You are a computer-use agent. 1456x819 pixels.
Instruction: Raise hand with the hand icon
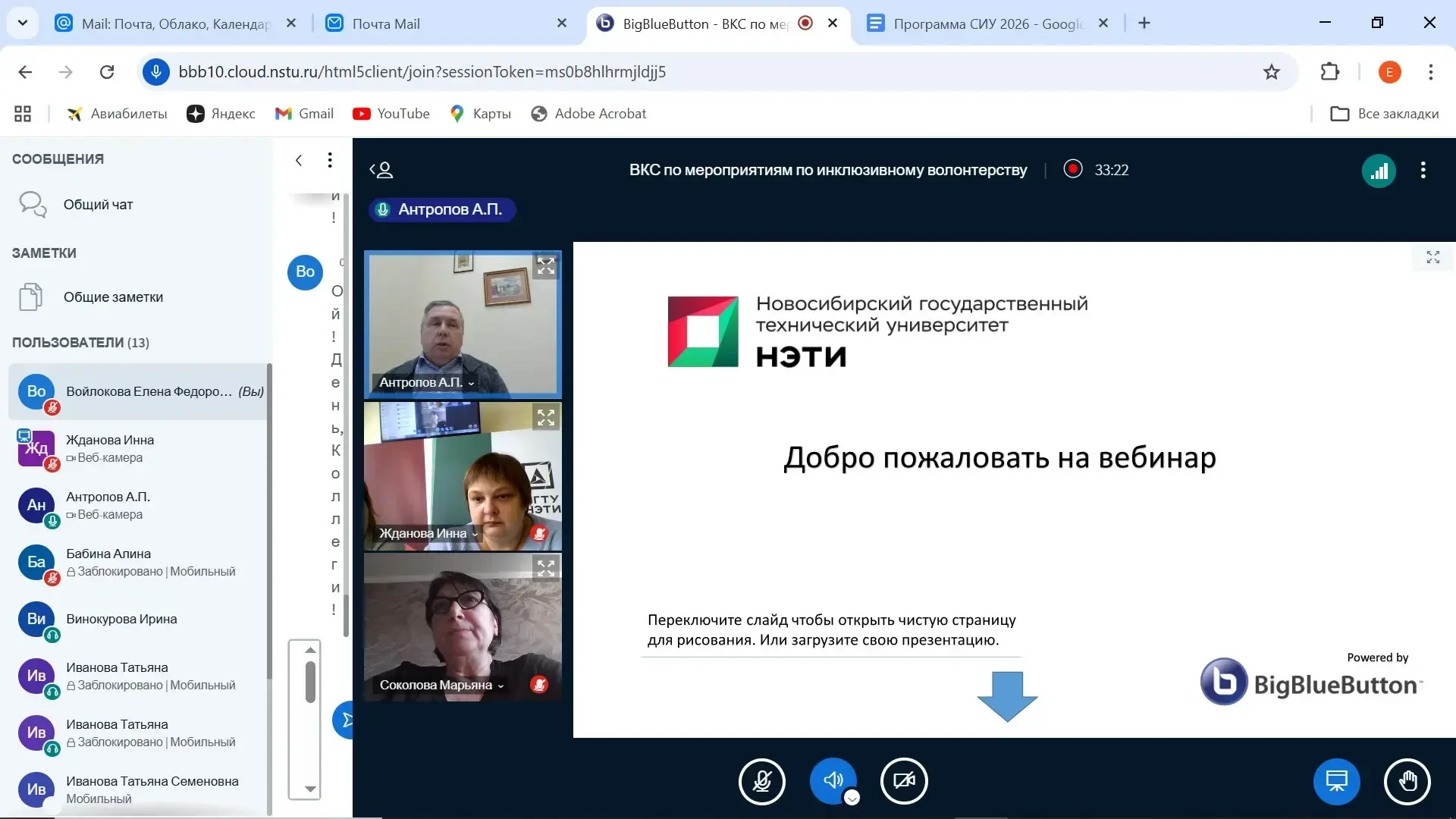tap(1407, 781)
